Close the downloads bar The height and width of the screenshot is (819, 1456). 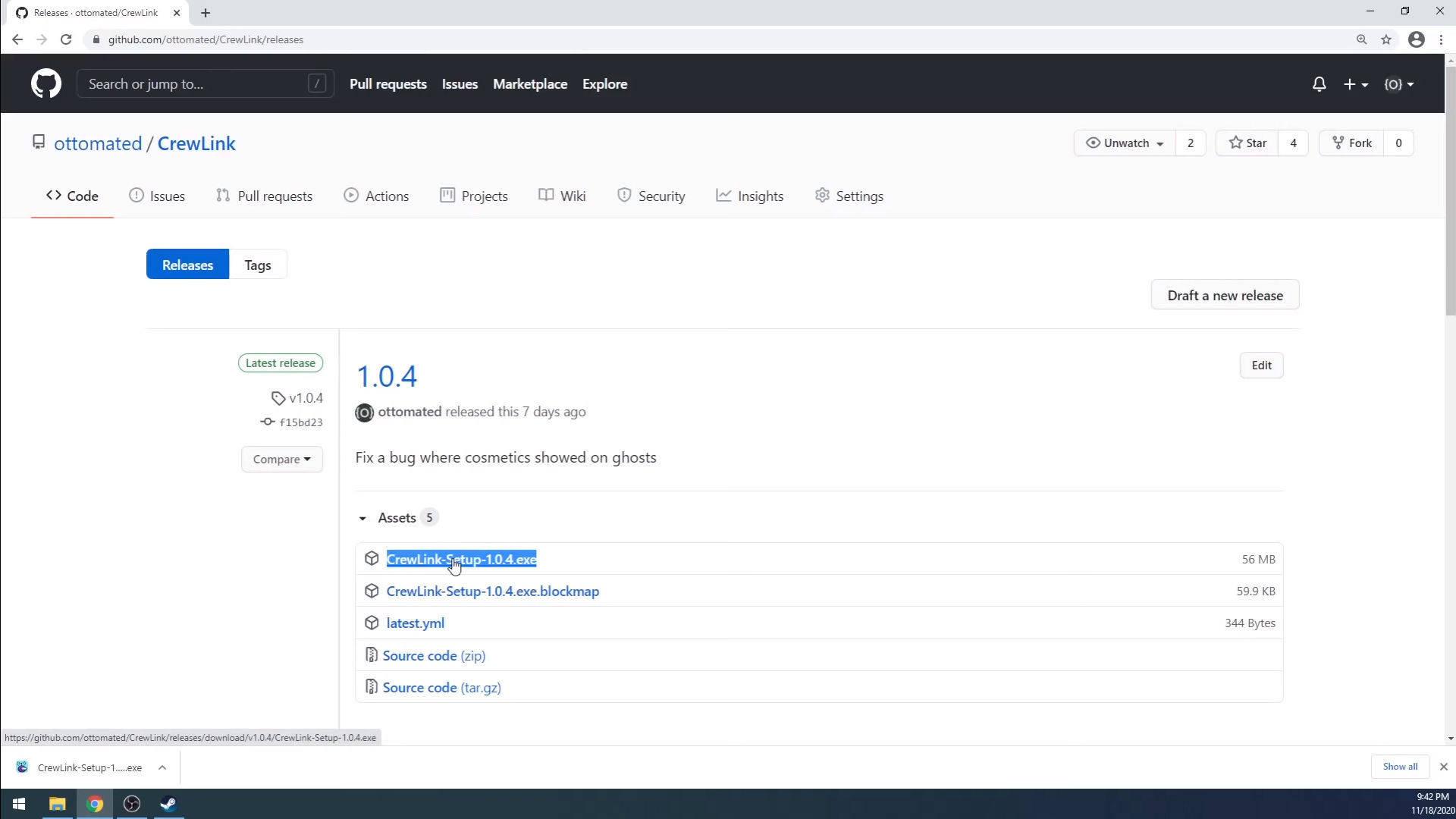pos(1443,767)
